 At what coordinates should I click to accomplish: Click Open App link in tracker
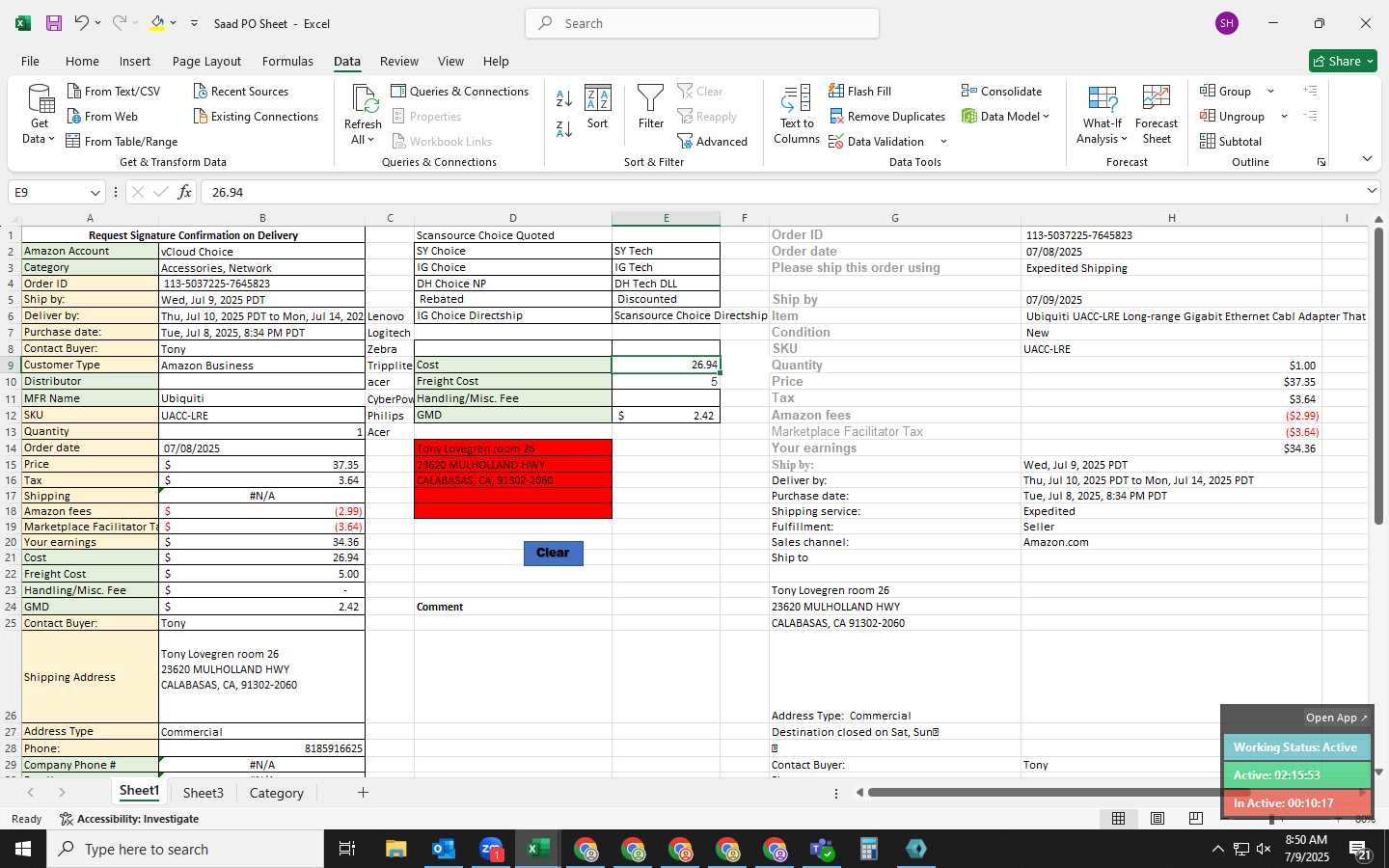pos(1336,718)
